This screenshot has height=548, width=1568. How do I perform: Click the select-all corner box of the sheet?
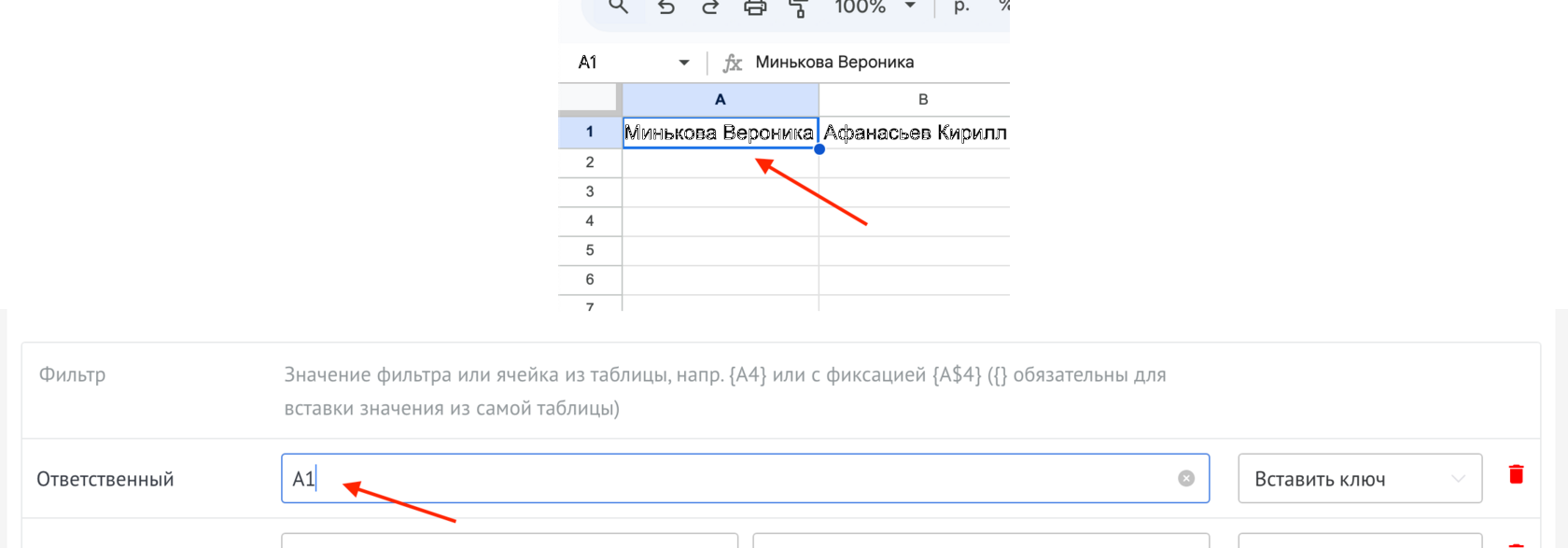click(588, 98)
